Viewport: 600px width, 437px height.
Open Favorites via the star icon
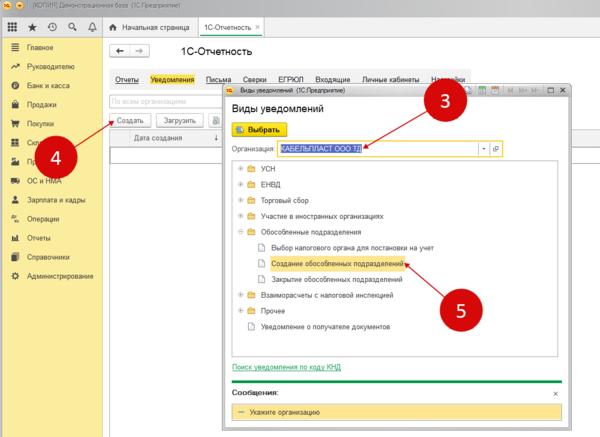click(33, 27)
